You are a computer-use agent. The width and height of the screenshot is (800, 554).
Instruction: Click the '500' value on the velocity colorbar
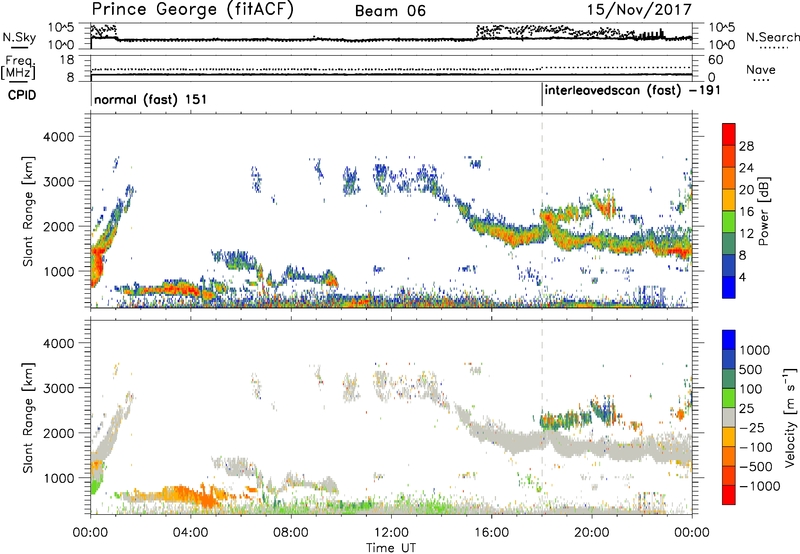(x=751, y=369)
